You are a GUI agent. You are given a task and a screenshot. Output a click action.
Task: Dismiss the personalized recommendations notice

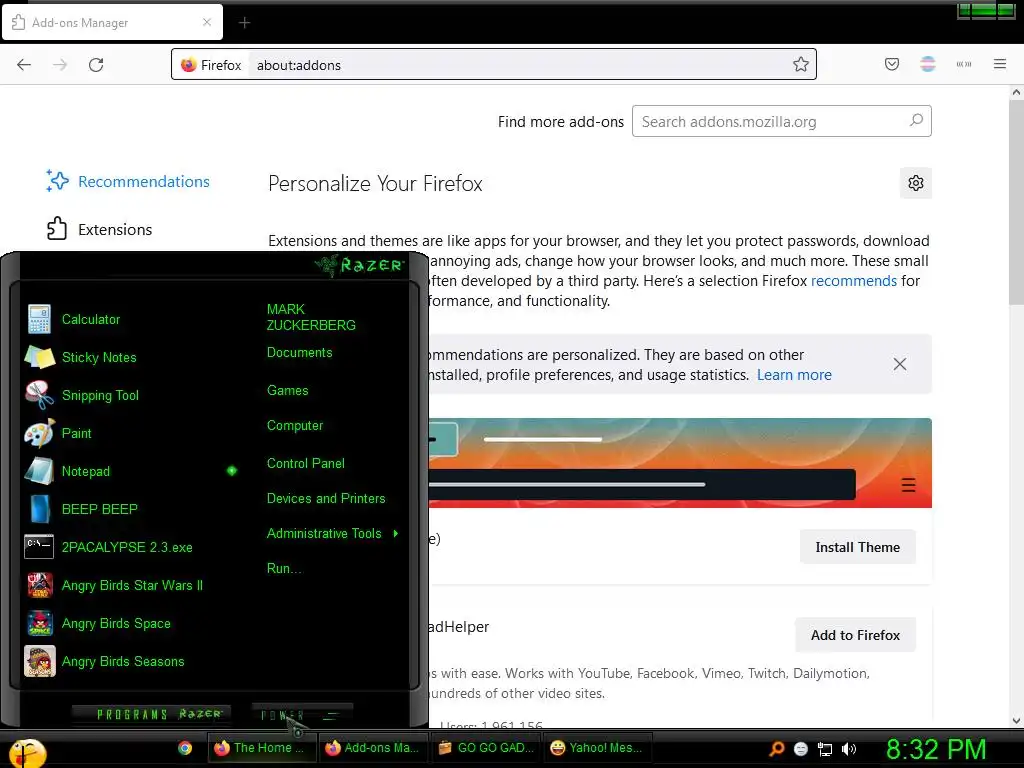(x=900, y=364)
